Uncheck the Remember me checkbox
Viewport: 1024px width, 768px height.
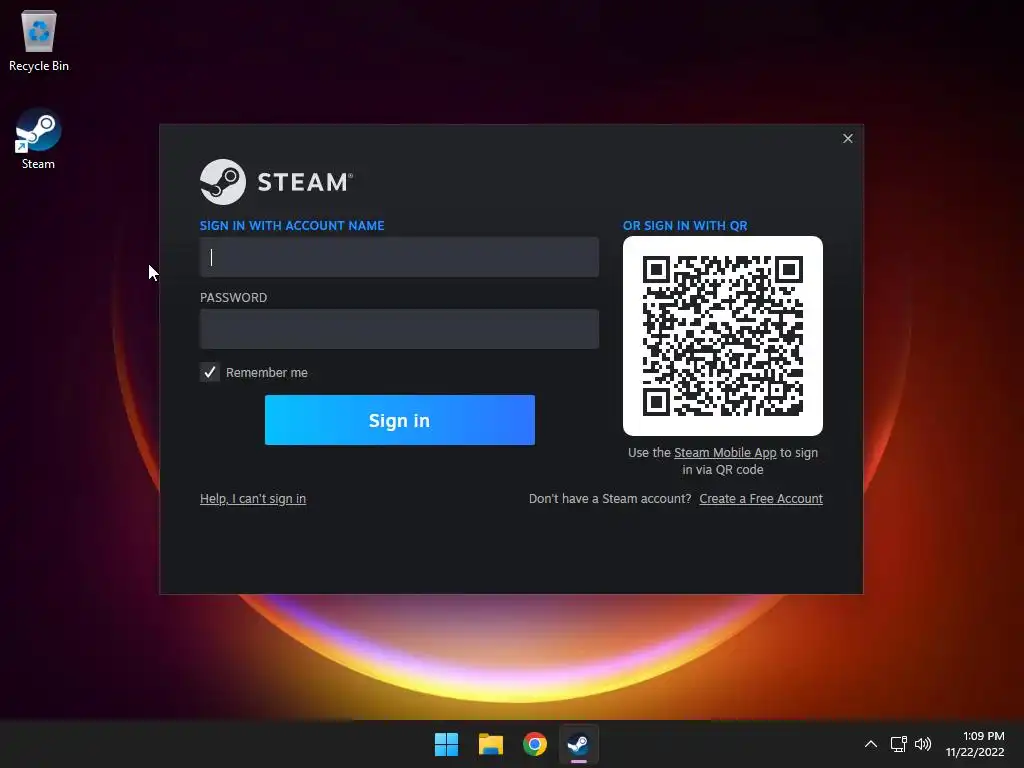coord(210,372)
